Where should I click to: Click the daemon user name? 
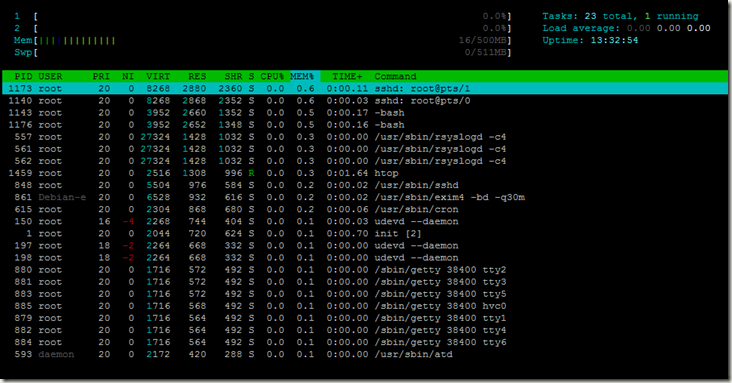(x=56, y=355)
